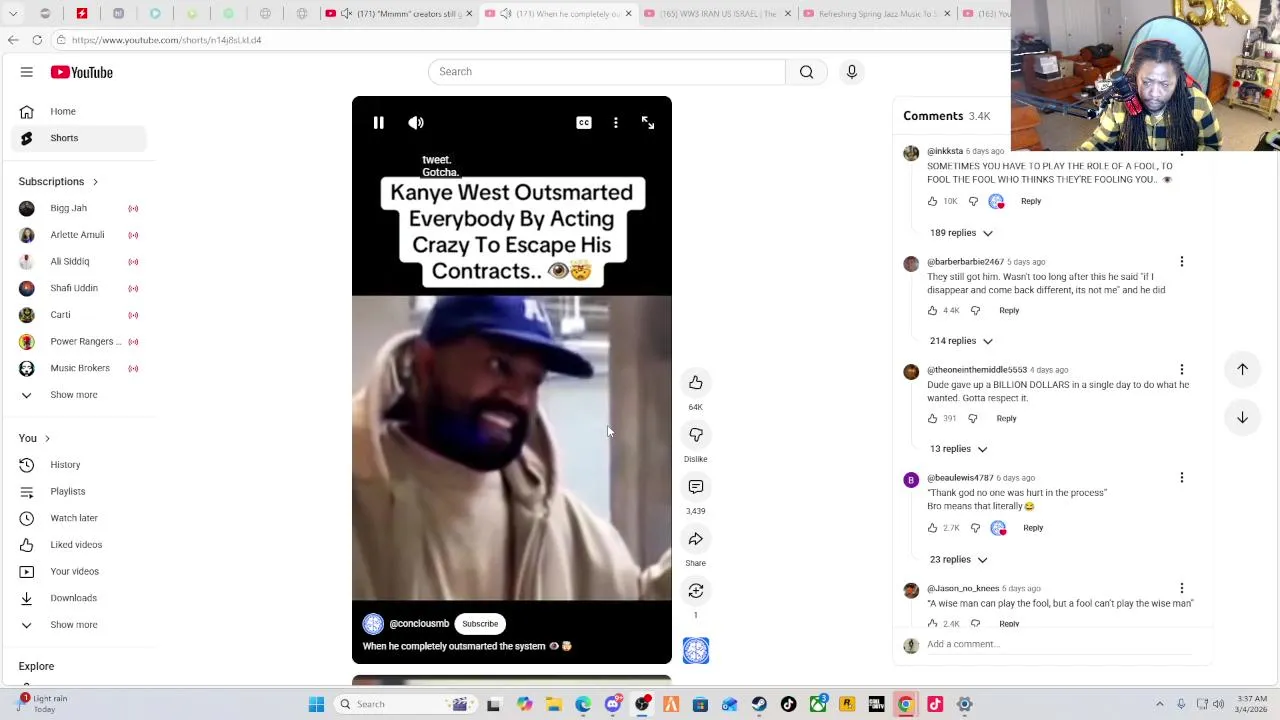Go to previous Short with up arrow

pyautogui.click(x=1242, y=369)
